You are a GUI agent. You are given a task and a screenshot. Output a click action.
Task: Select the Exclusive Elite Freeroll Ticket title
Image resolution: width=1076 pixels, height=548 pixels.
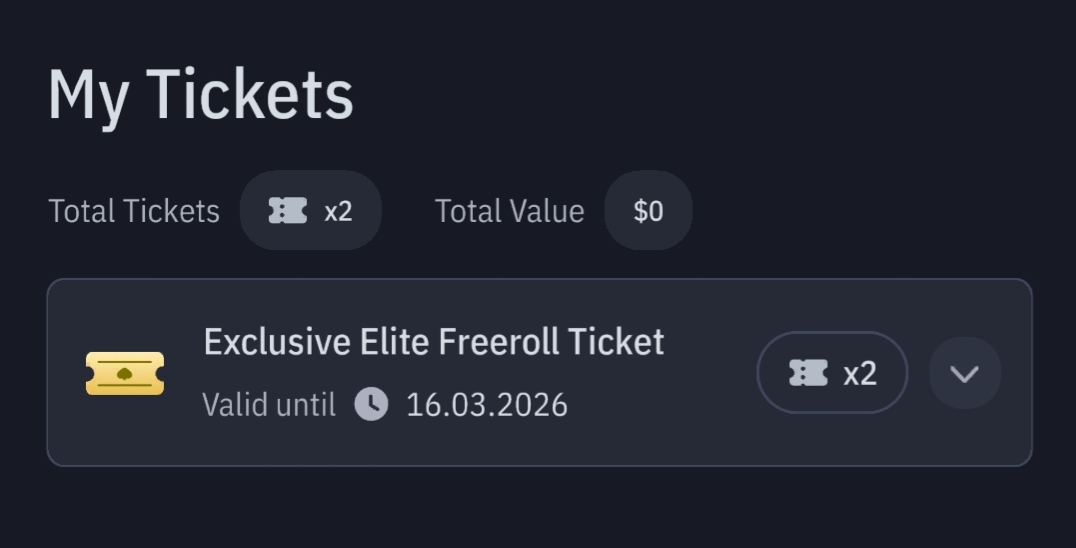coord(433,342)
